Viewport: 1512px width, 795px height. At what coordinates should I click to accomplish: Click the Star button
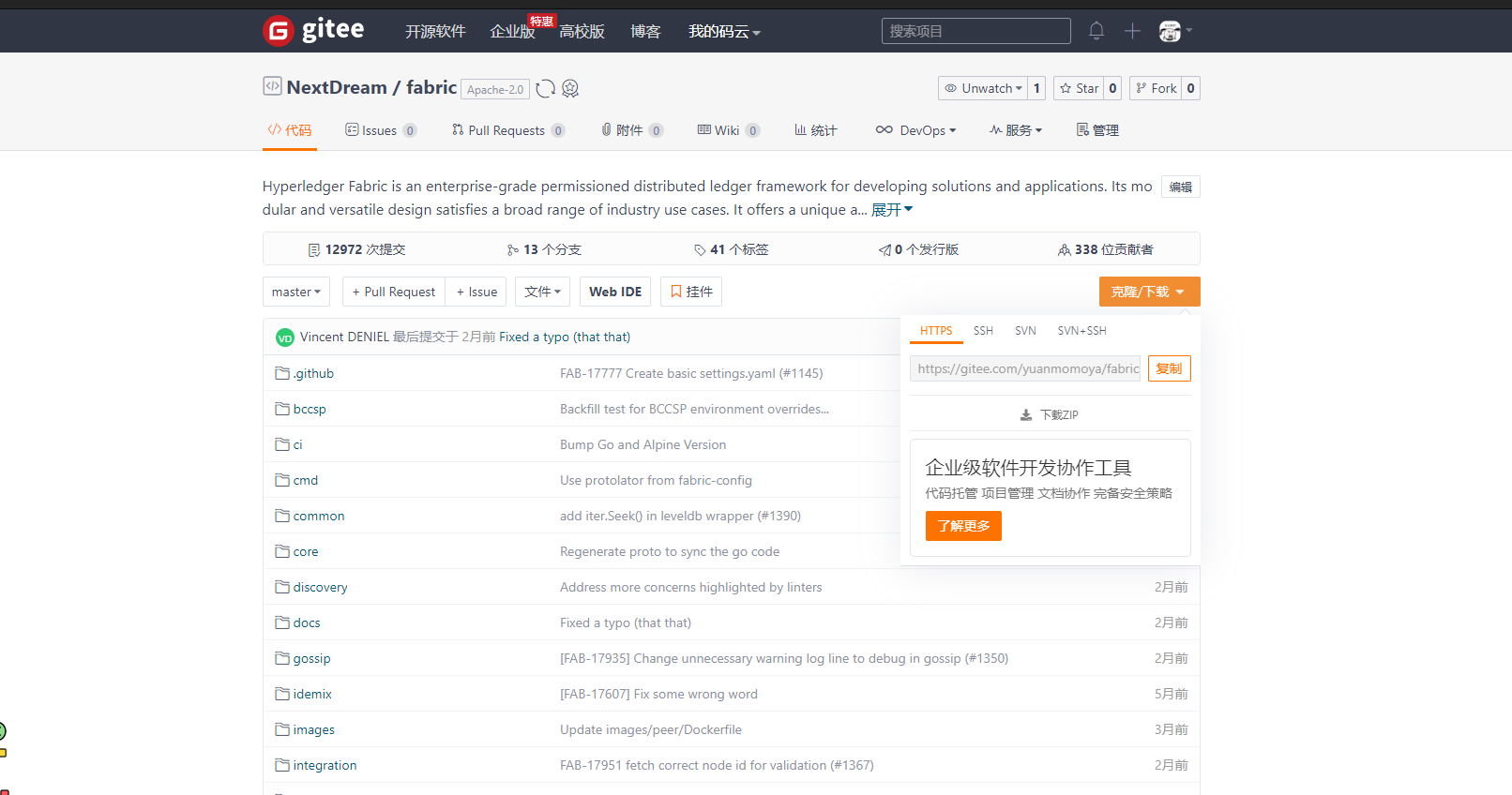(x=1079, y=88)
